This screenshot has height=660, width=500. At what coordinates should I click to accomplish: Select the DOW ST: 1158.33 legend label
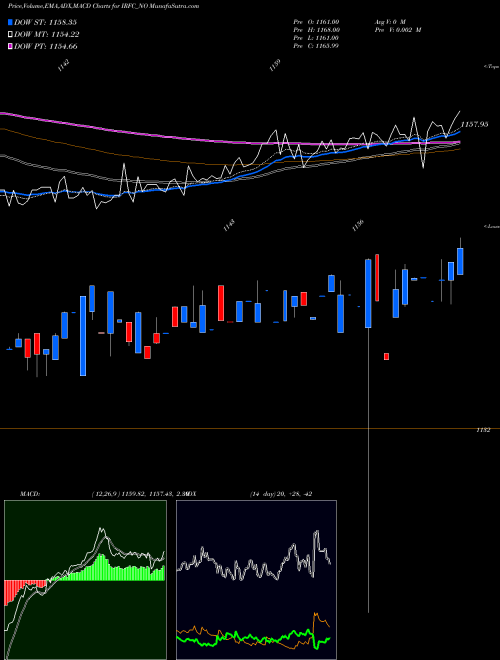coord(45,22)
